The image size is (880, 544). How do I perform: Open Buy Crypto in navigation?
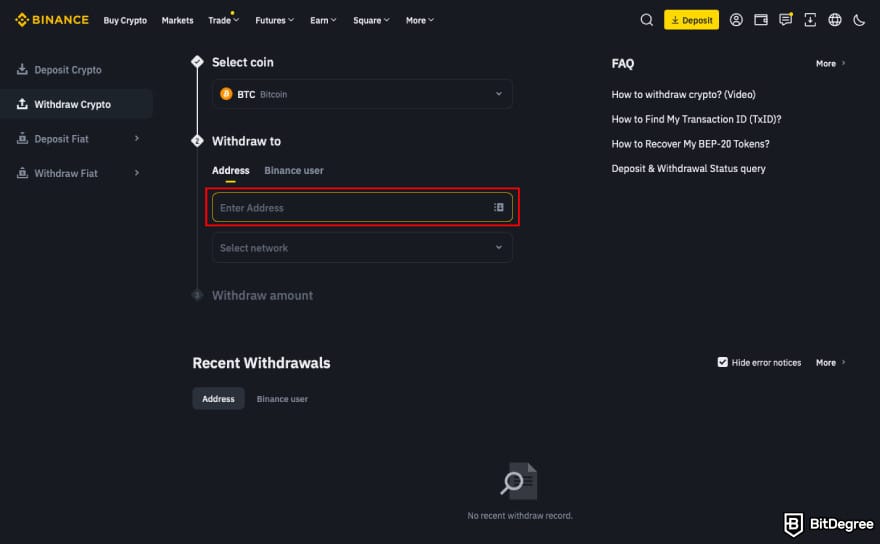coord(125,20)
